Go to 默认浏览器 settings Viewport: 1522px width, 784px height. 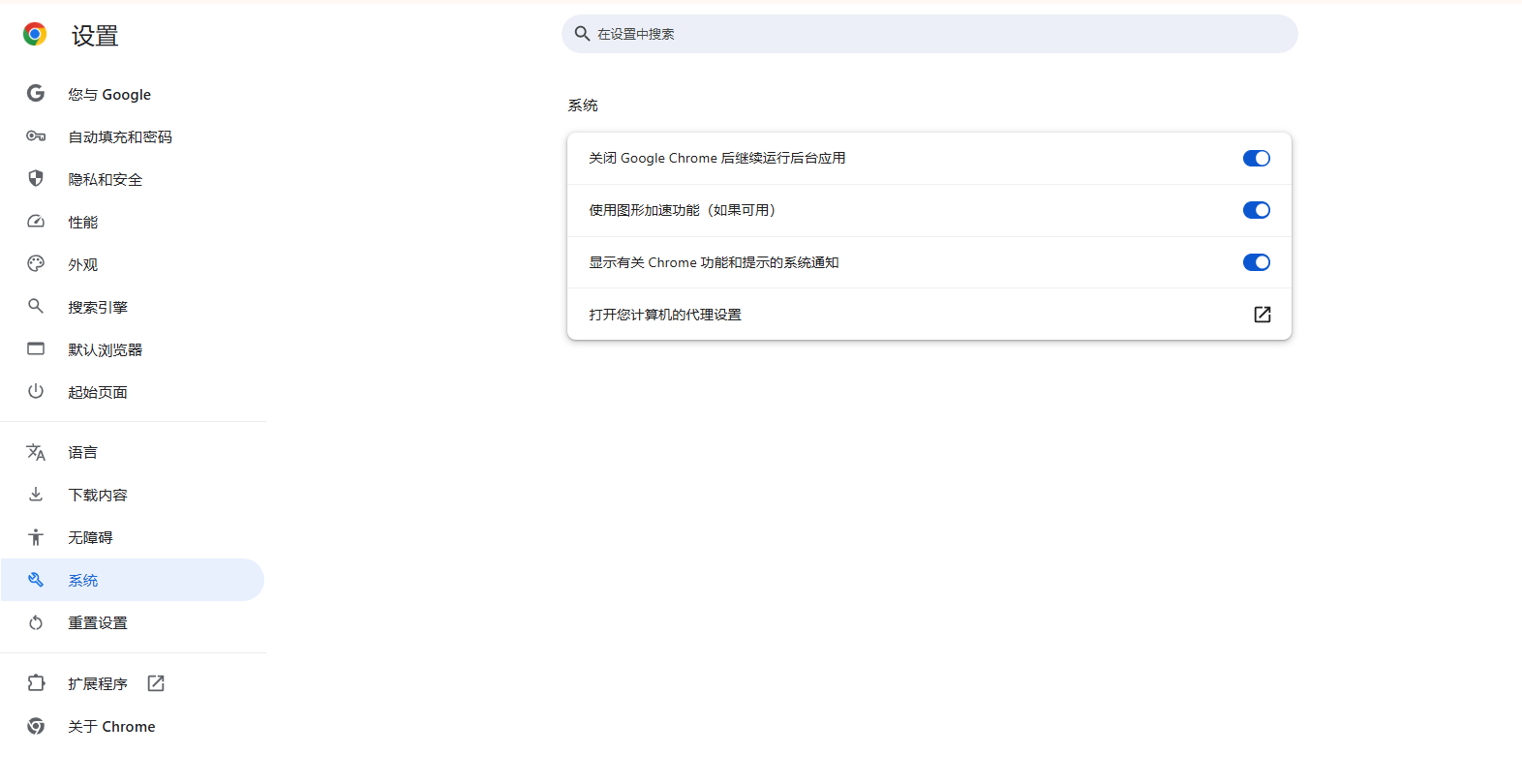133,349
